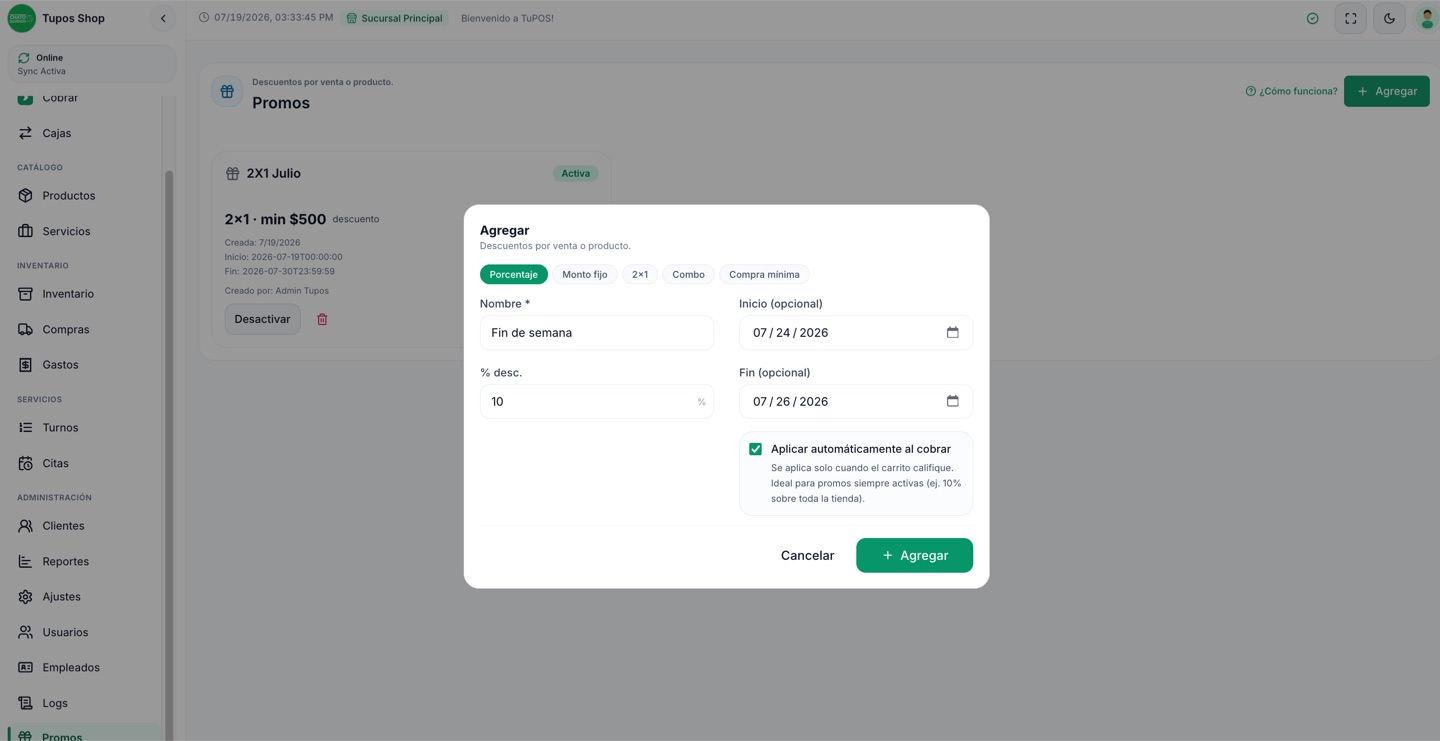Click the header Agregar button on the Promos page
This screenshot has height=741, width=1440.
pos(1386,91)
